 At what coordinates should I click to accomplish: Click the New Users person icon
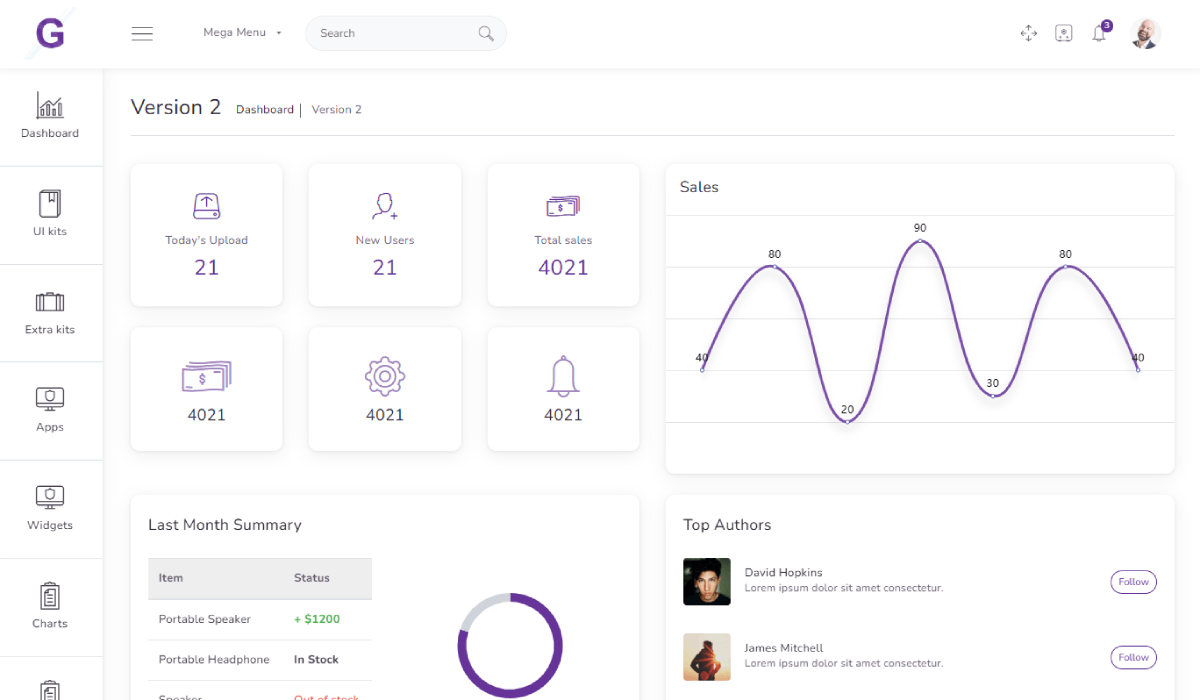click(385, 206)
